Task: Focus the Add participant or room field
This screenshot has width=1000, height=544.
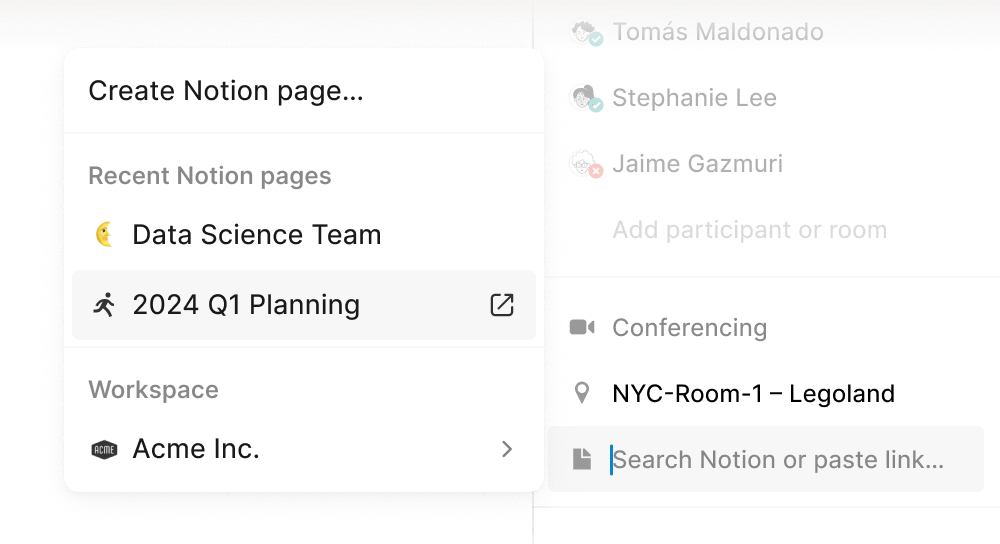Action: 749,230
